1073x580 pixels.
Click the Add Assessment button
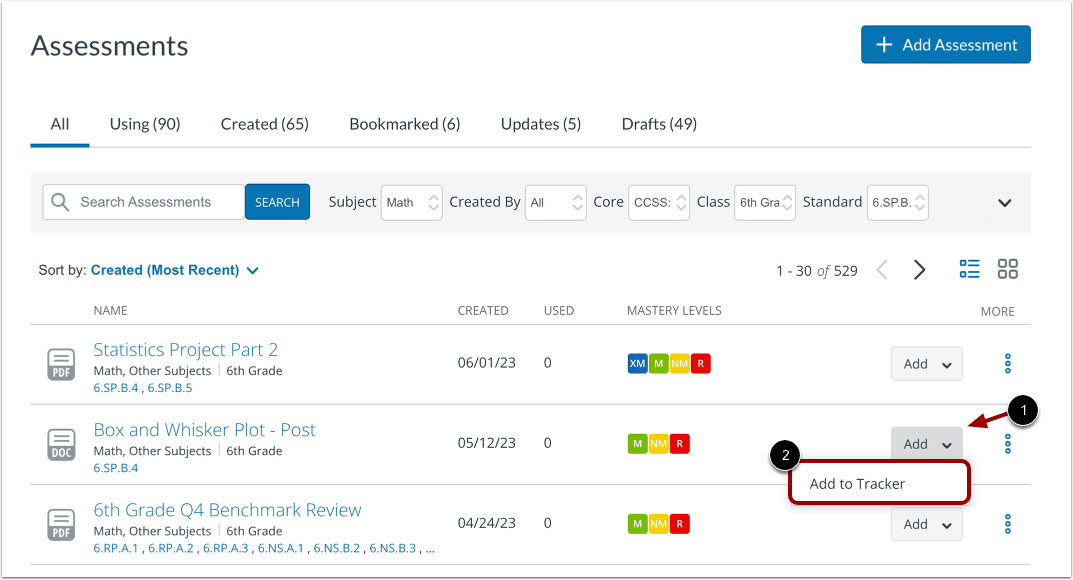(x=946, y=44)
